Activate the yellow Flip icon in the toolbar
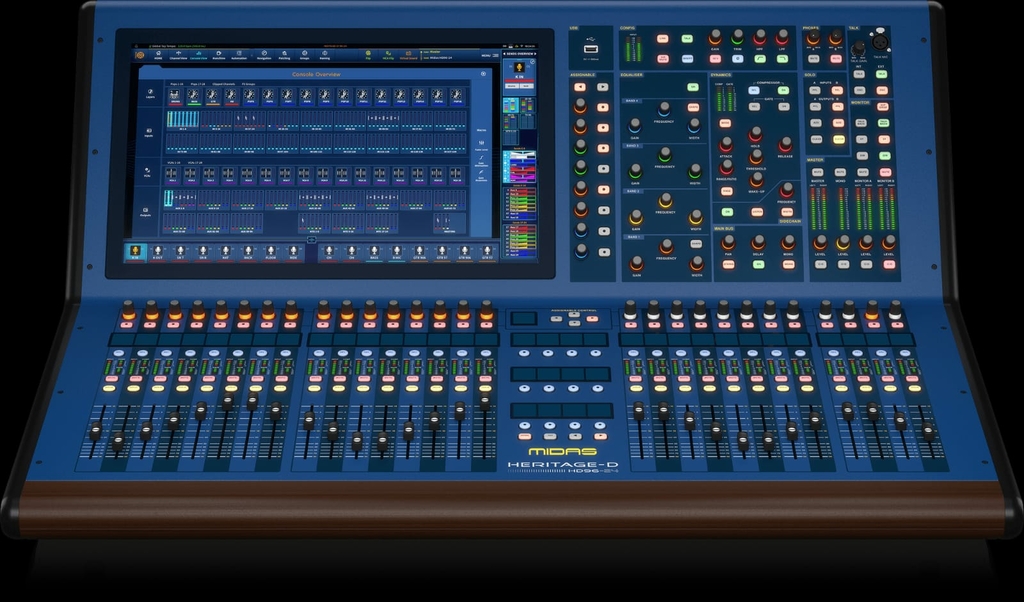This screenshot has width=1024, height=602. point(368,55)
